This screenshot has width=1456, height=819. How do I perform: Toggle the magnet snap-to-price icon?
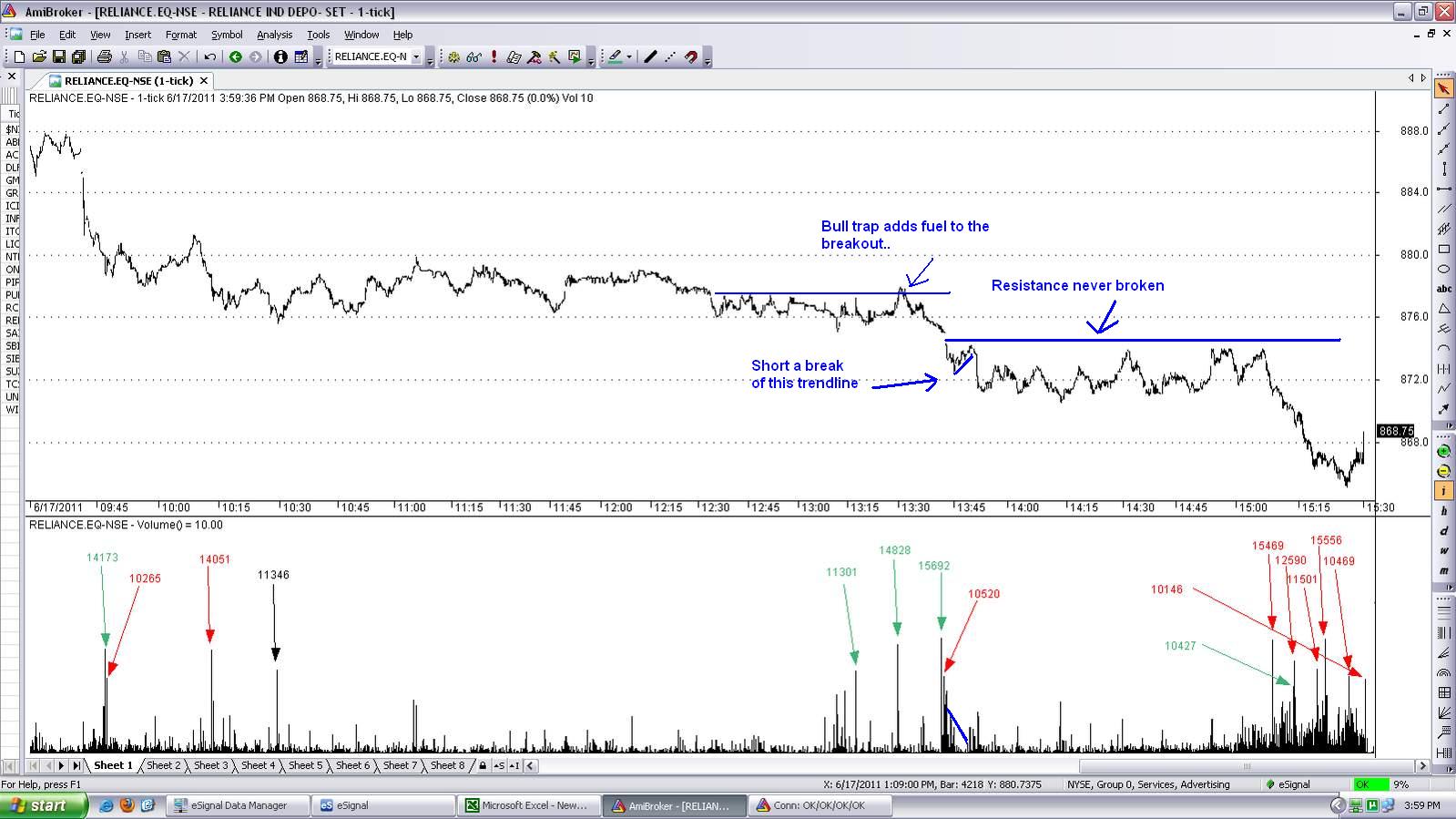tap(690, 56)
